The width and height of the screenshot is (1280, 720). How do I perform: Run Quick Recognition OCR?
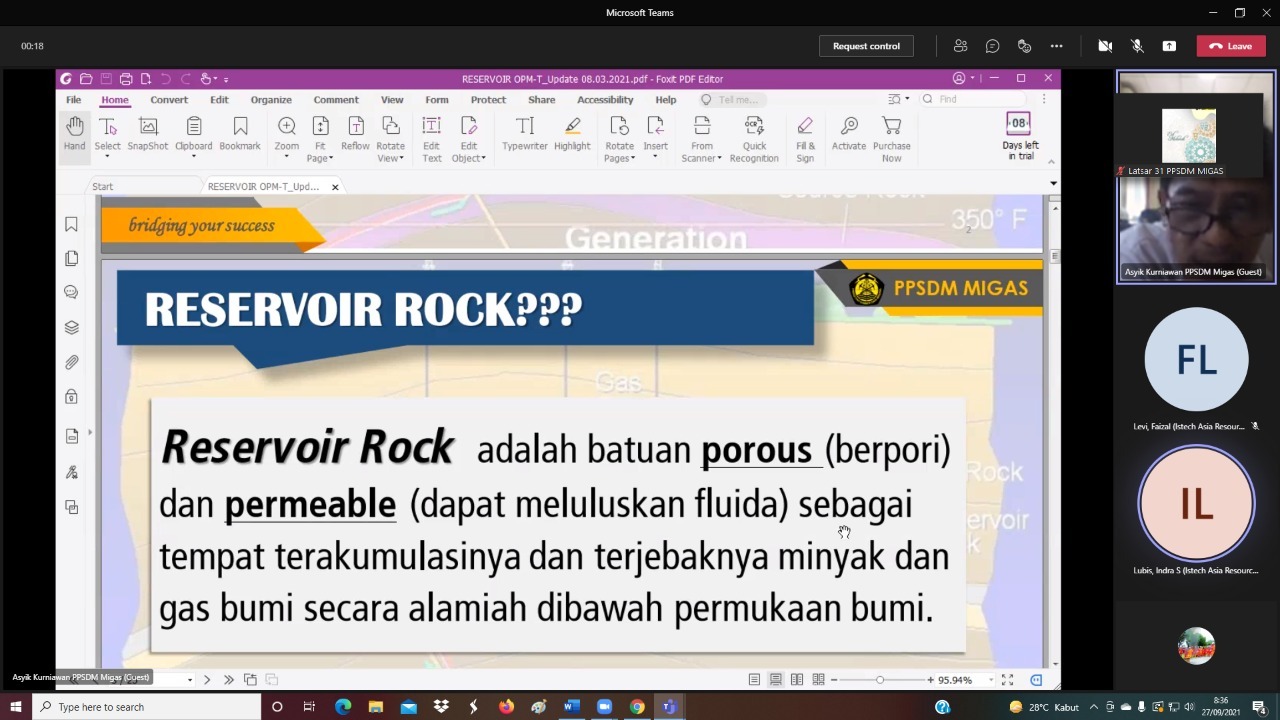click(754, 139)
